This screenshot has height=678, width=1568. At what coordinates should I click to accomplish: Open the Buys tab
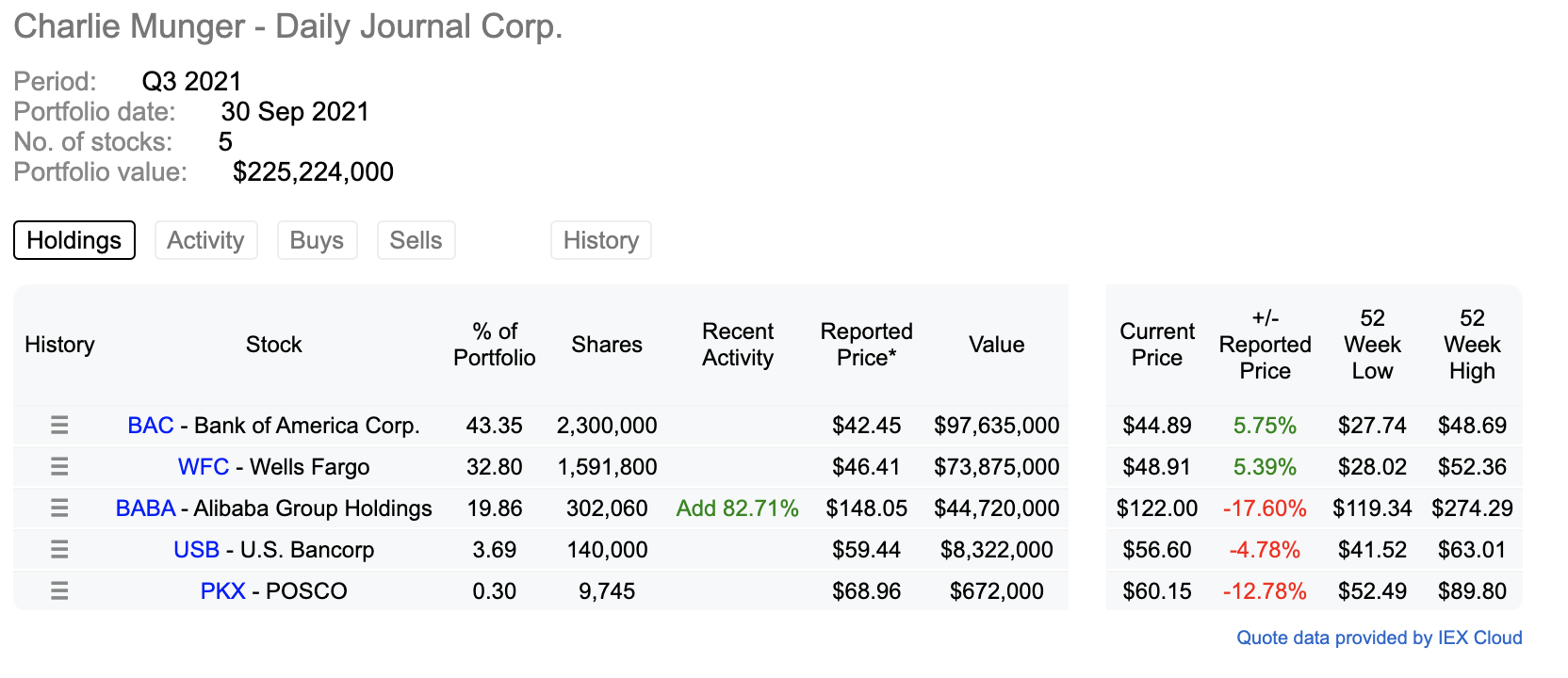pyautogui.click(x=317, y=240)
